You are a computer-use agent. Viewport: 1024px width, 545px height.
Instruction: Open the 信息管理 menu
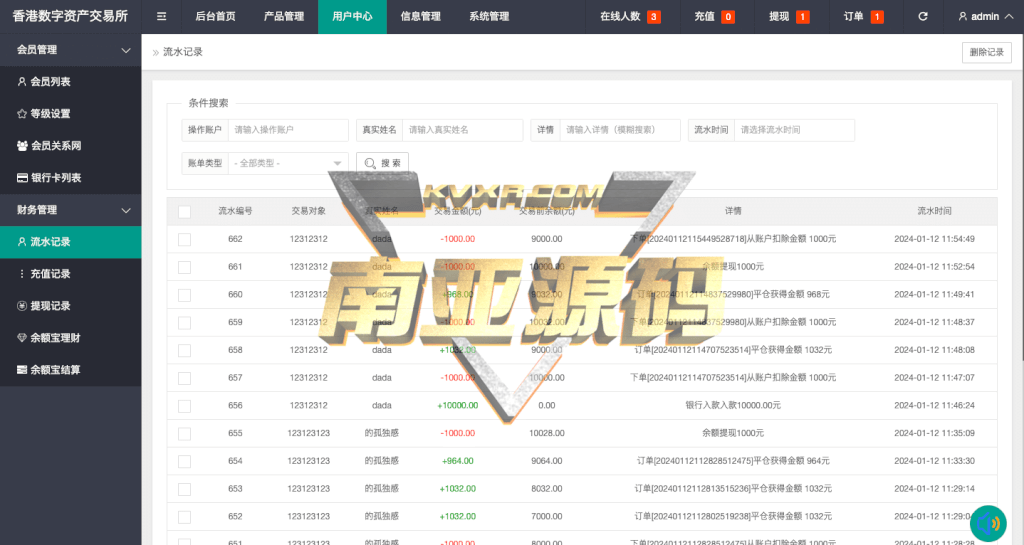pyautogui.click(x=421, y=16)
